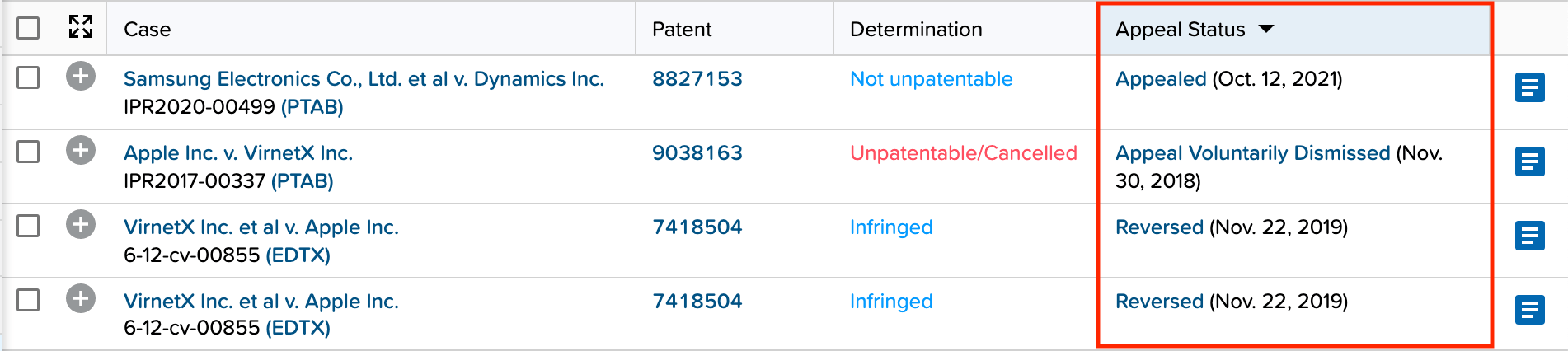This screenshot has height=351, width=1568.
Task: Open the Appeal Status sort dropdown arrow
Action: tap(1266, 29)
